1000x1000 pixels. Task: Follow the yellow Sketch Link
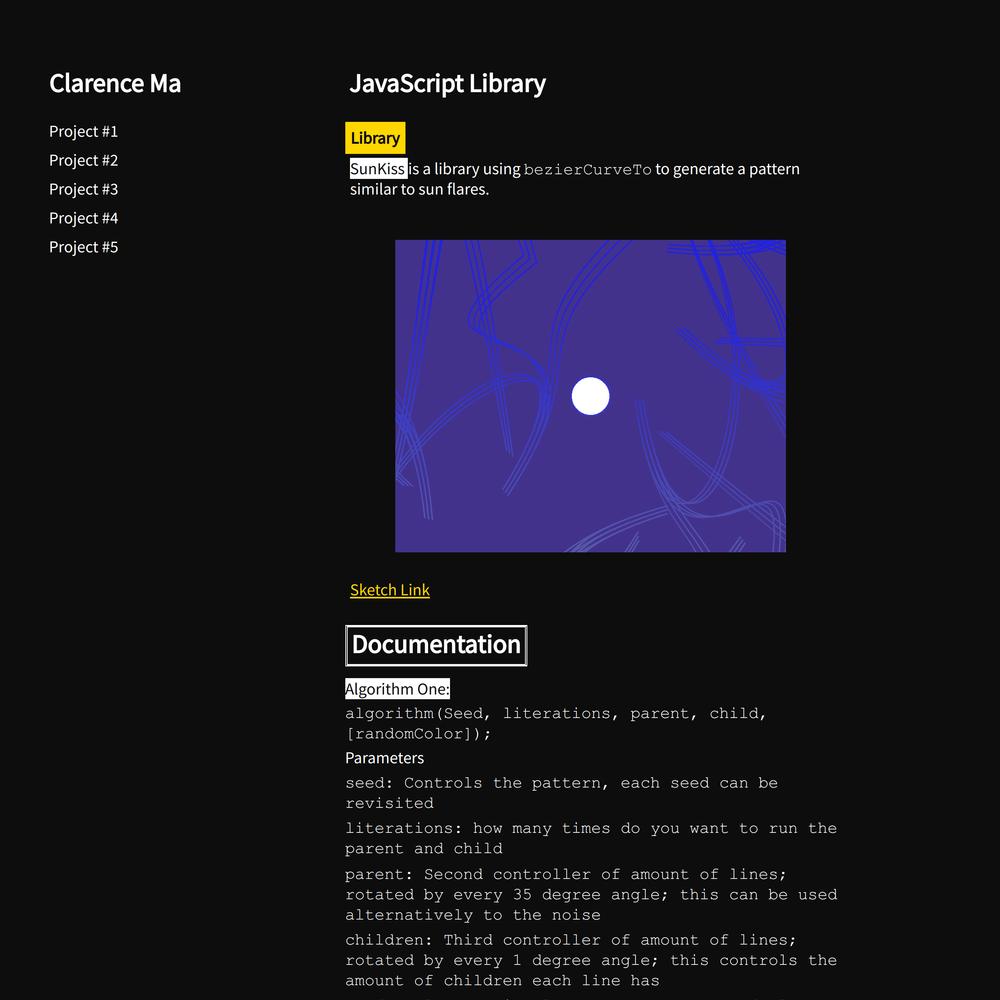click(390, 590)
